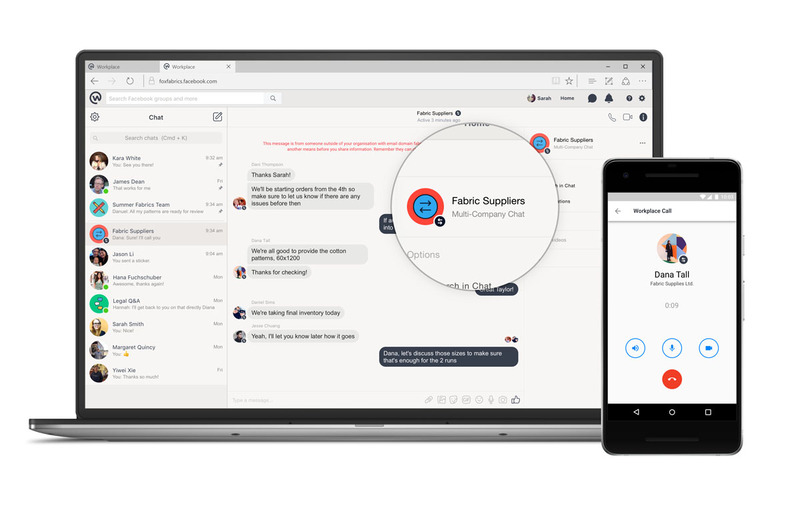
Task: Open Home link in top bar
Action: point(567,98)
